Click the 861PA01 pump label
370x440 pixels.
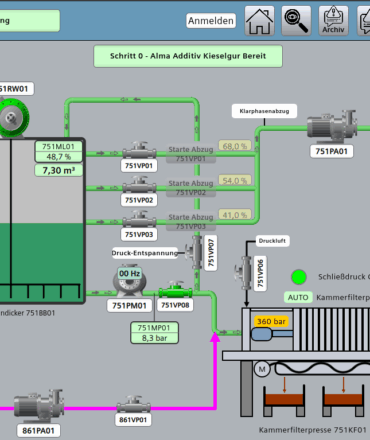click(x=39, y=430)
